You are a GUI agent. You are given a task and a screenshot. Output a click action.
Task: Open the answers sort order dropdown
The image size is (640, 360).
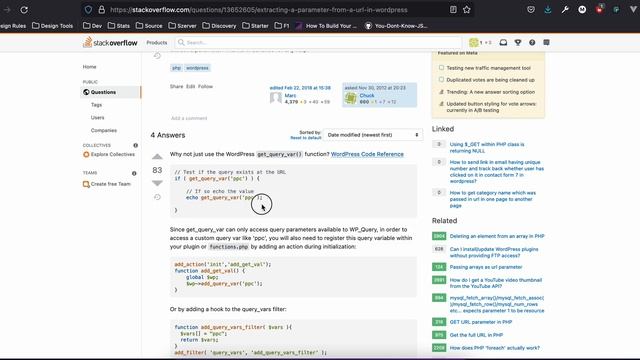click(x=373, y=135)
